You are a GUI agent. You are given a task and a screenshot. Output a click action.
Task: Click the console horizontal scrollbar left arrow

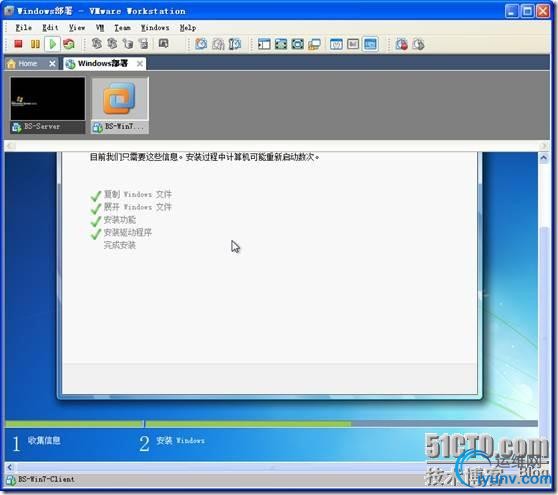10,467
